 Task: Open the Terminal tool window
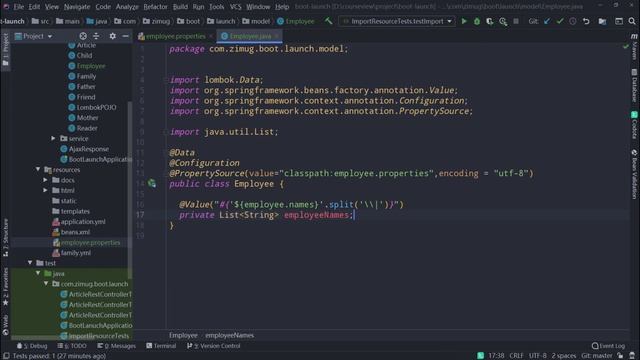(x=161, y=346)
